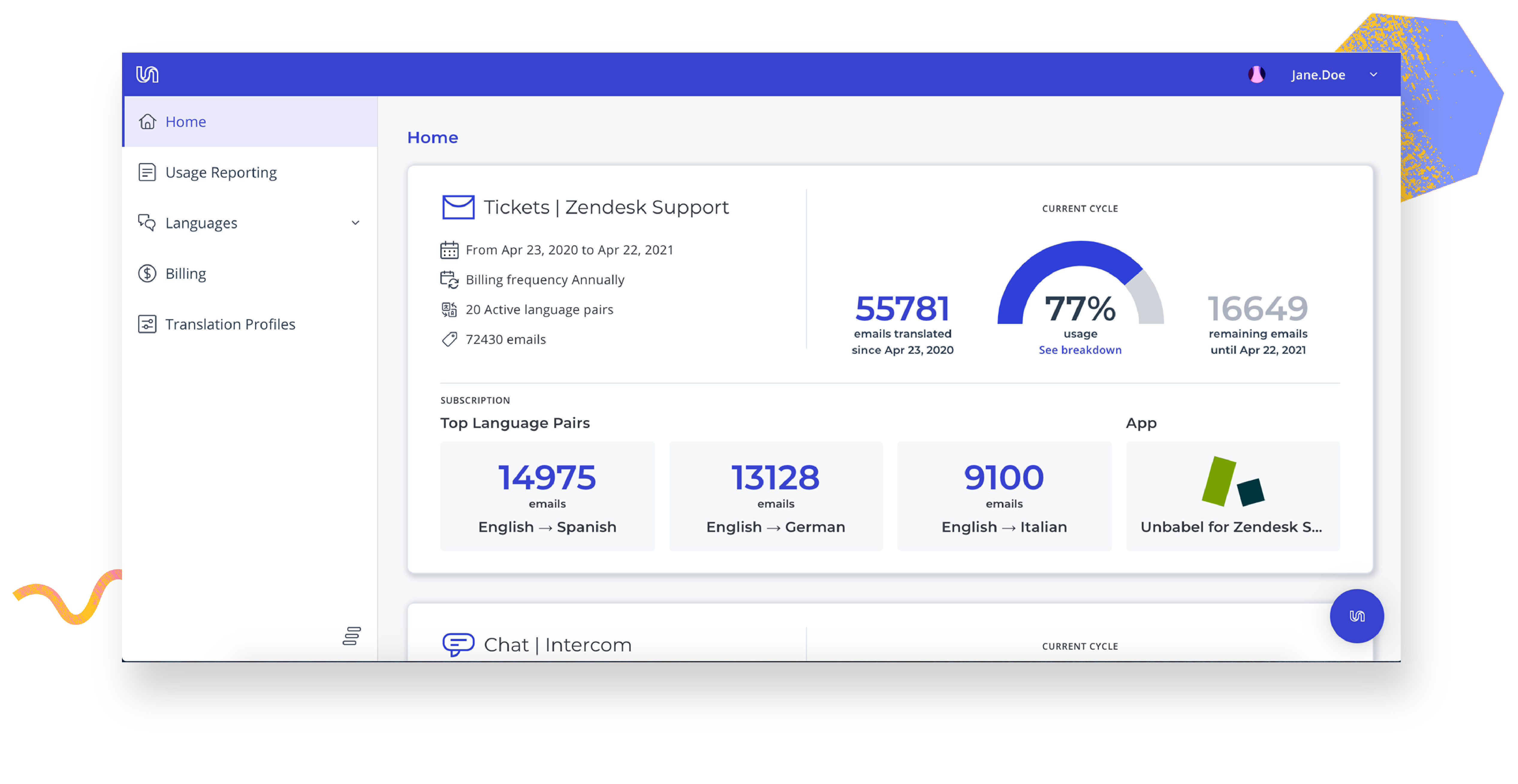1518x784 pixels.
Task: Click the Tickets envelope icon
Action: (x=458, y=207)
